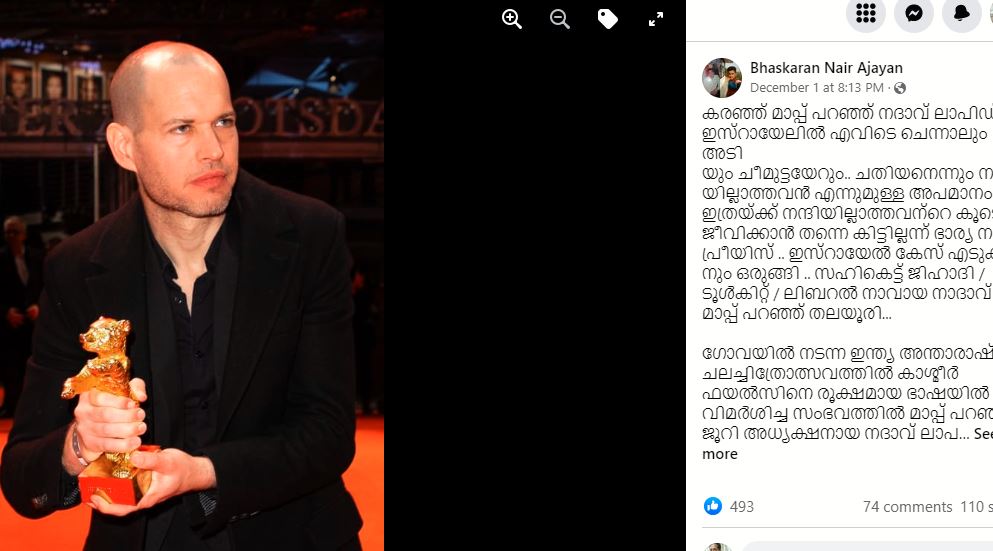This screenshot has width=993, height=551.
Task: See who reacted, 493 count
Action: pyautogui.click(x=742, y=507)
